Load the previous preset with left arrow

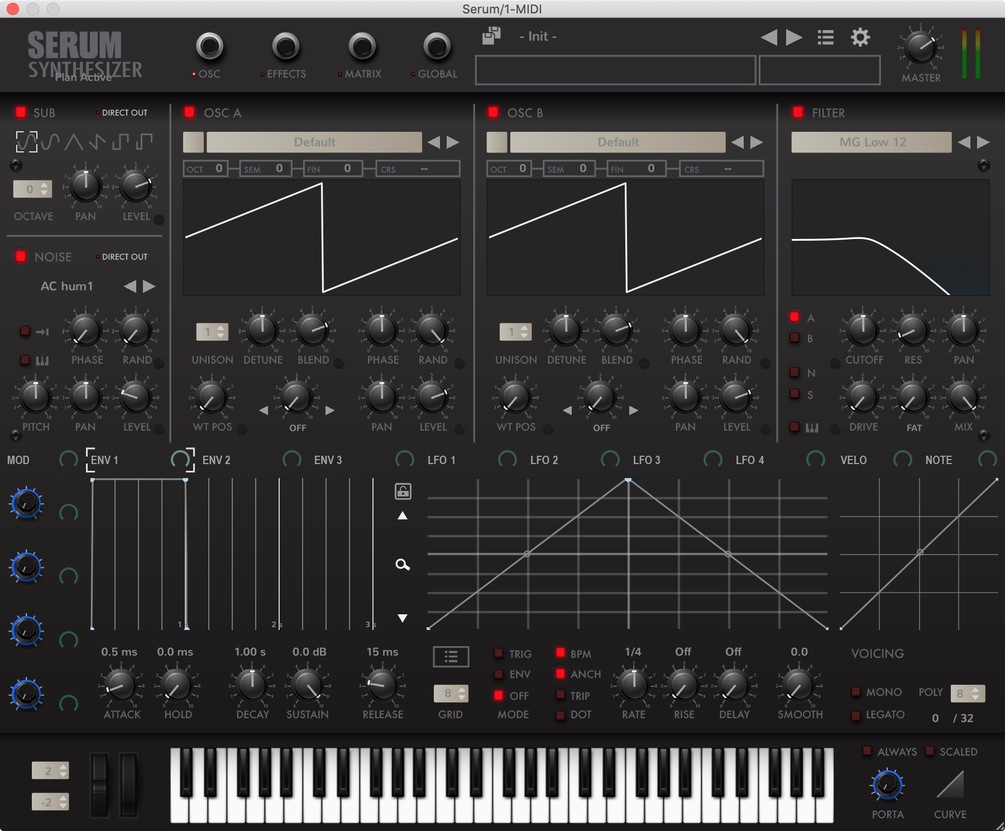(768, 37)
